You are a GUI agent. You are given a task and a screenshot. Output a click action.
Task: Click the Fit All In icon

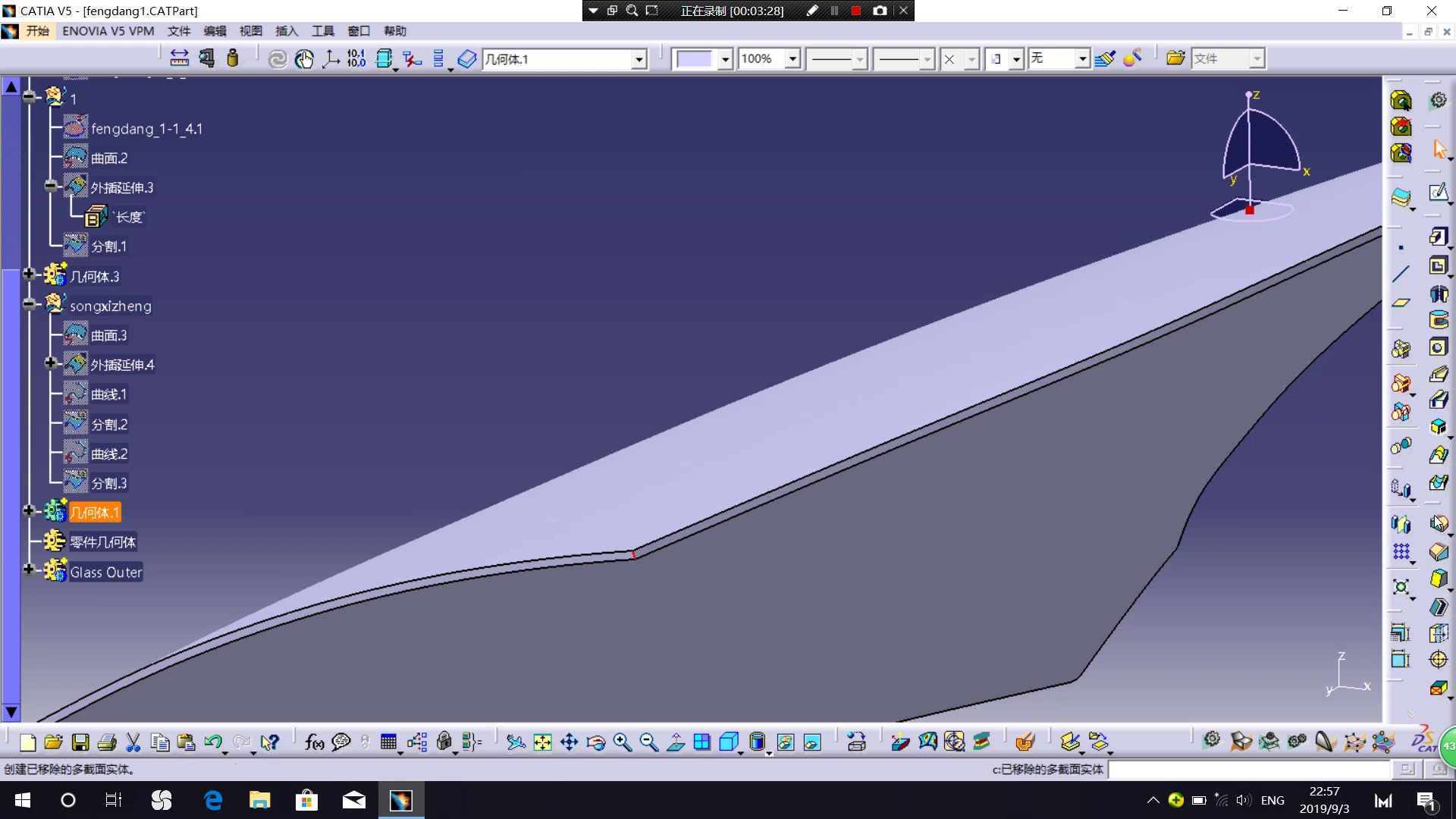pos(542,742)
